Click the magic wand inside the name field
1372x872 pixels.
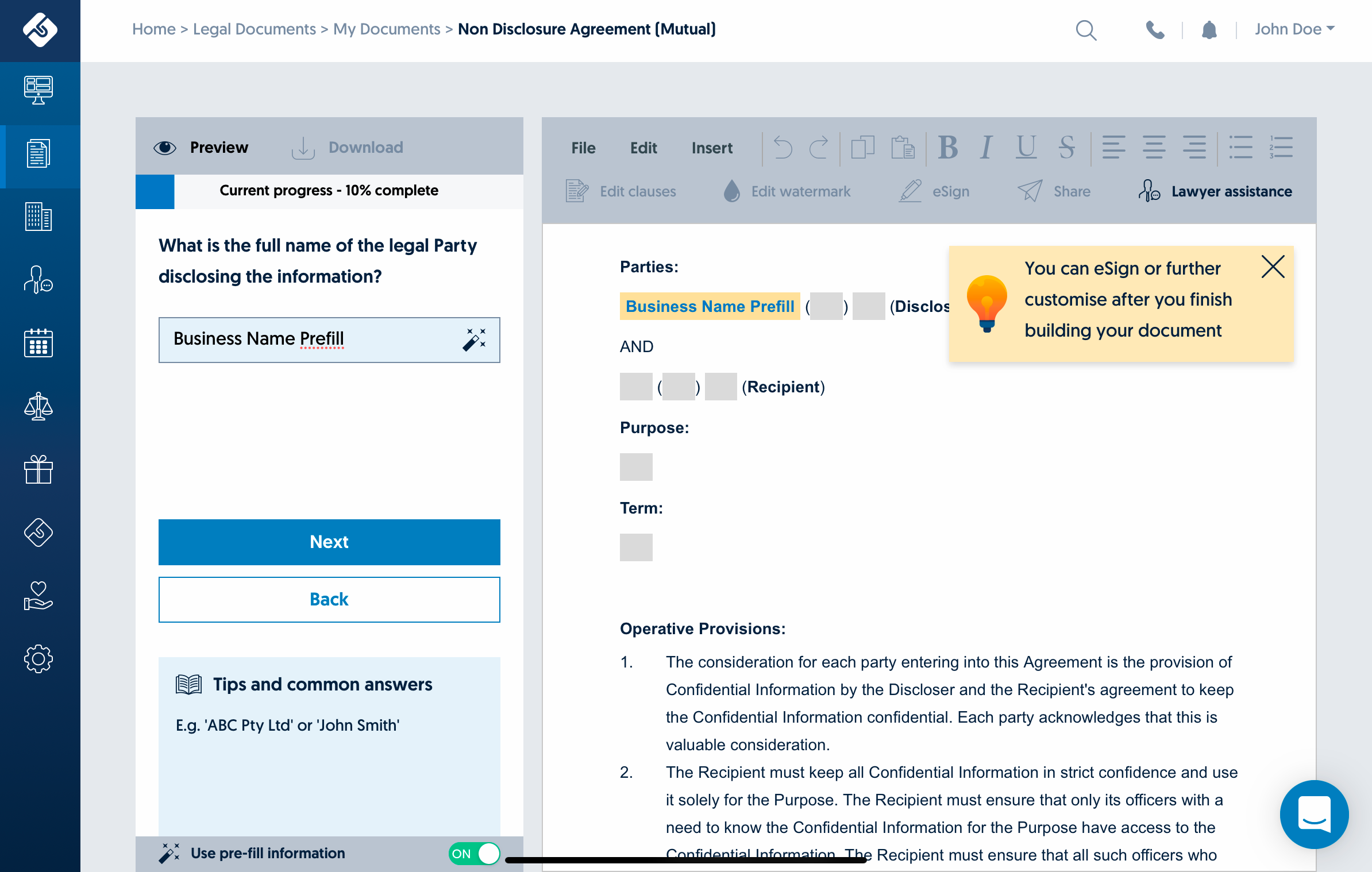475,339
